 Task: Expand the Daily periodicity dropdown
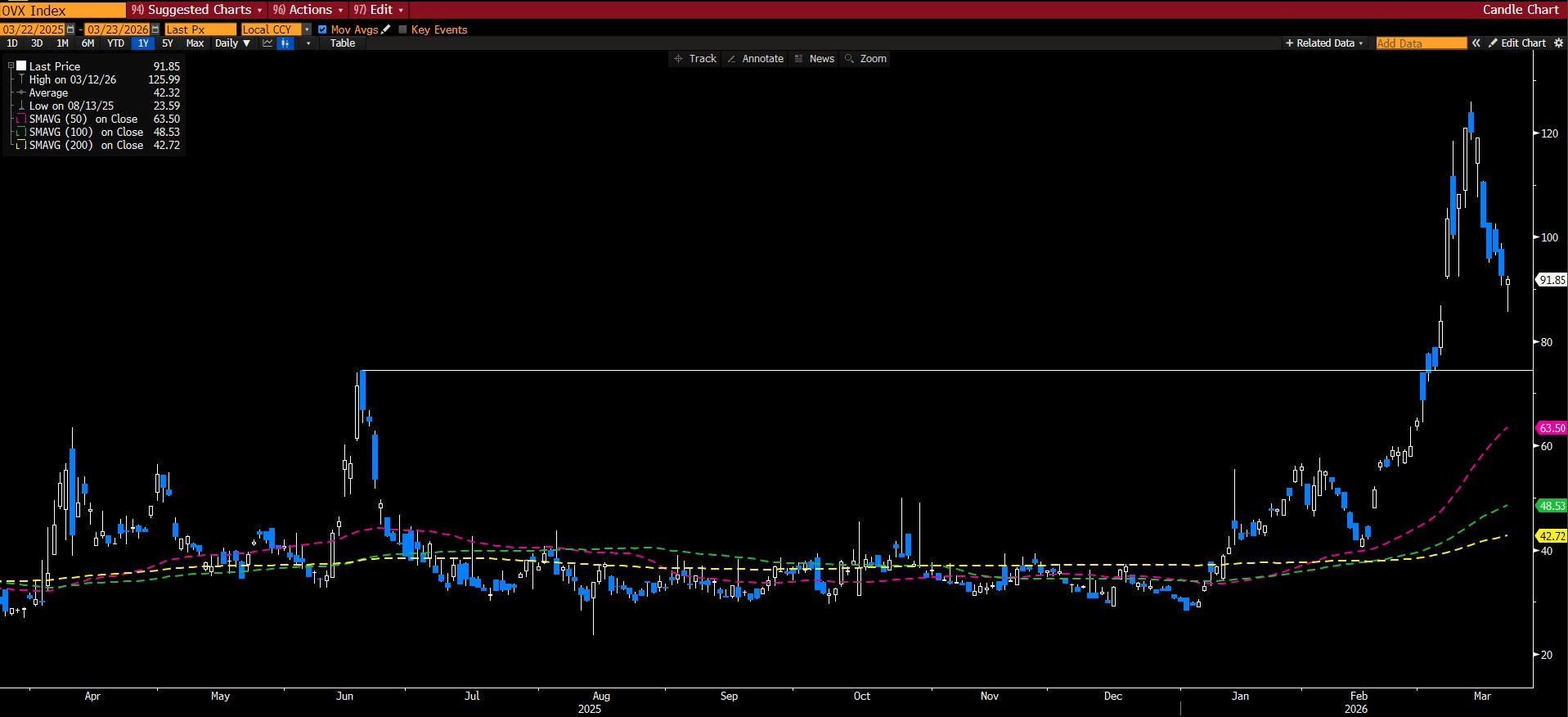click(232, 43)
